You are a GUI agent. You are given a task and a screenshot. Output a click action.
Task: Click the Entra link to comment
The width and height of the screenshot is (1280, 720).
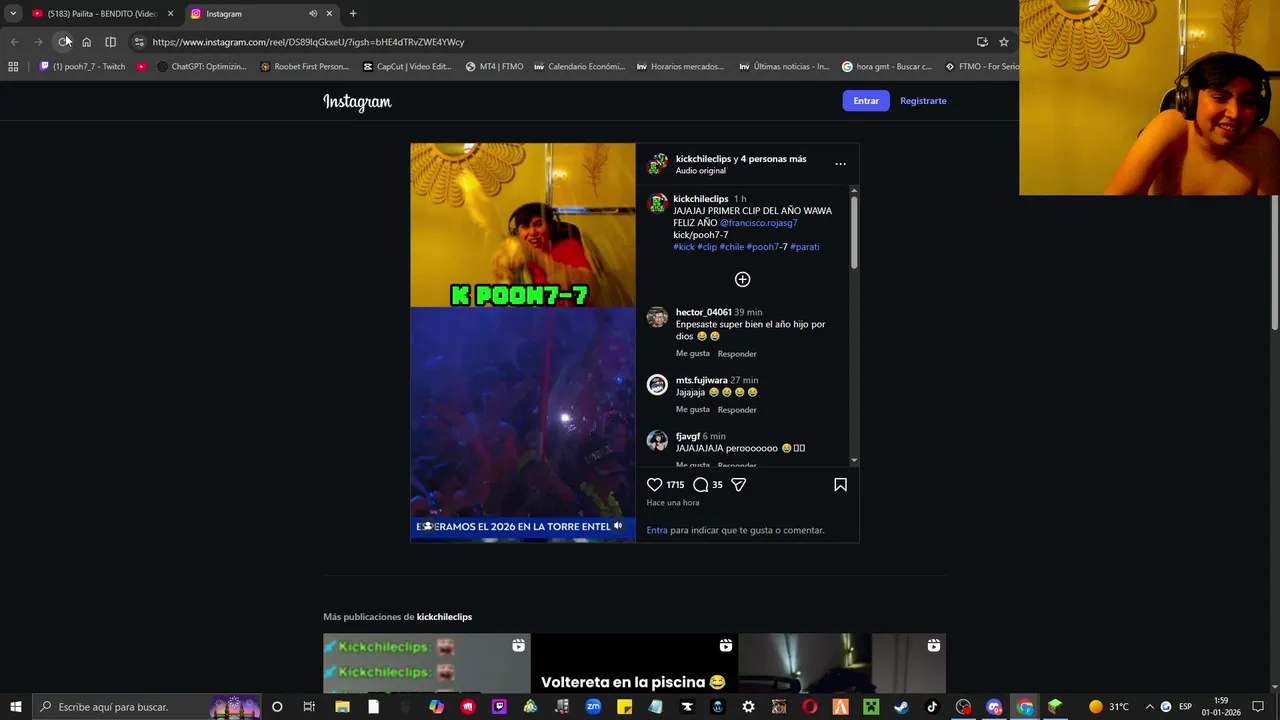click(657, 530)
